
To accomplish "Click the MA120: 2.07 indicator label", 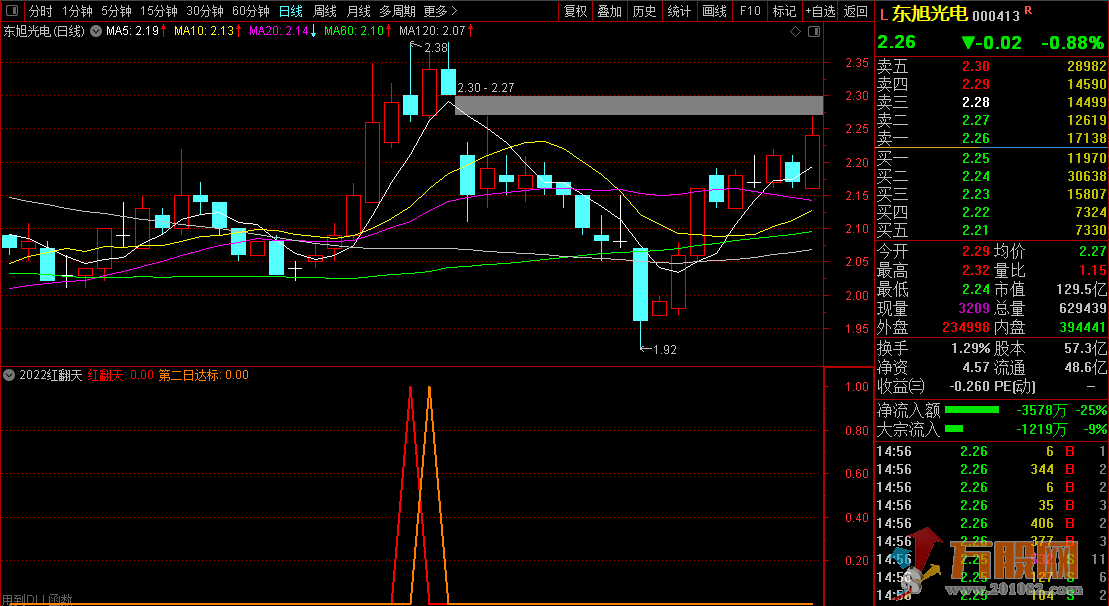I will pos(432,31).
